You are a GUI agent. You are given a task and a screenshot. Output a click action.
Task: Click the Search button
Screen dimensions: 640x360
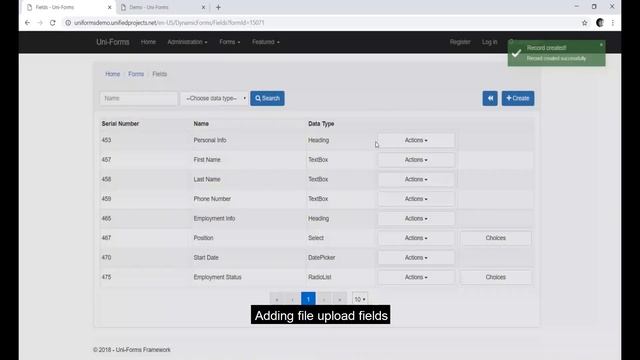click(x=267, y=98)
